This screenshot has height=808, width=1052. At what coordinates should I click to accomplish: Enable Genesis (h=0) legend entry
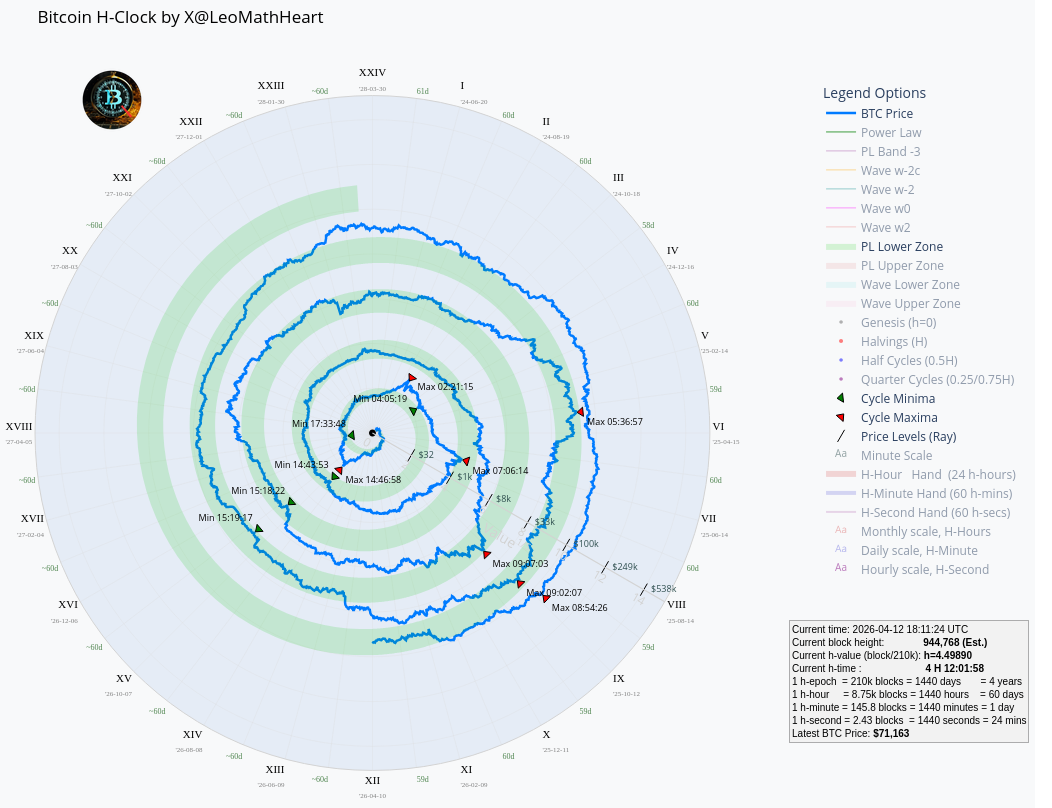(x=896, y=323)
